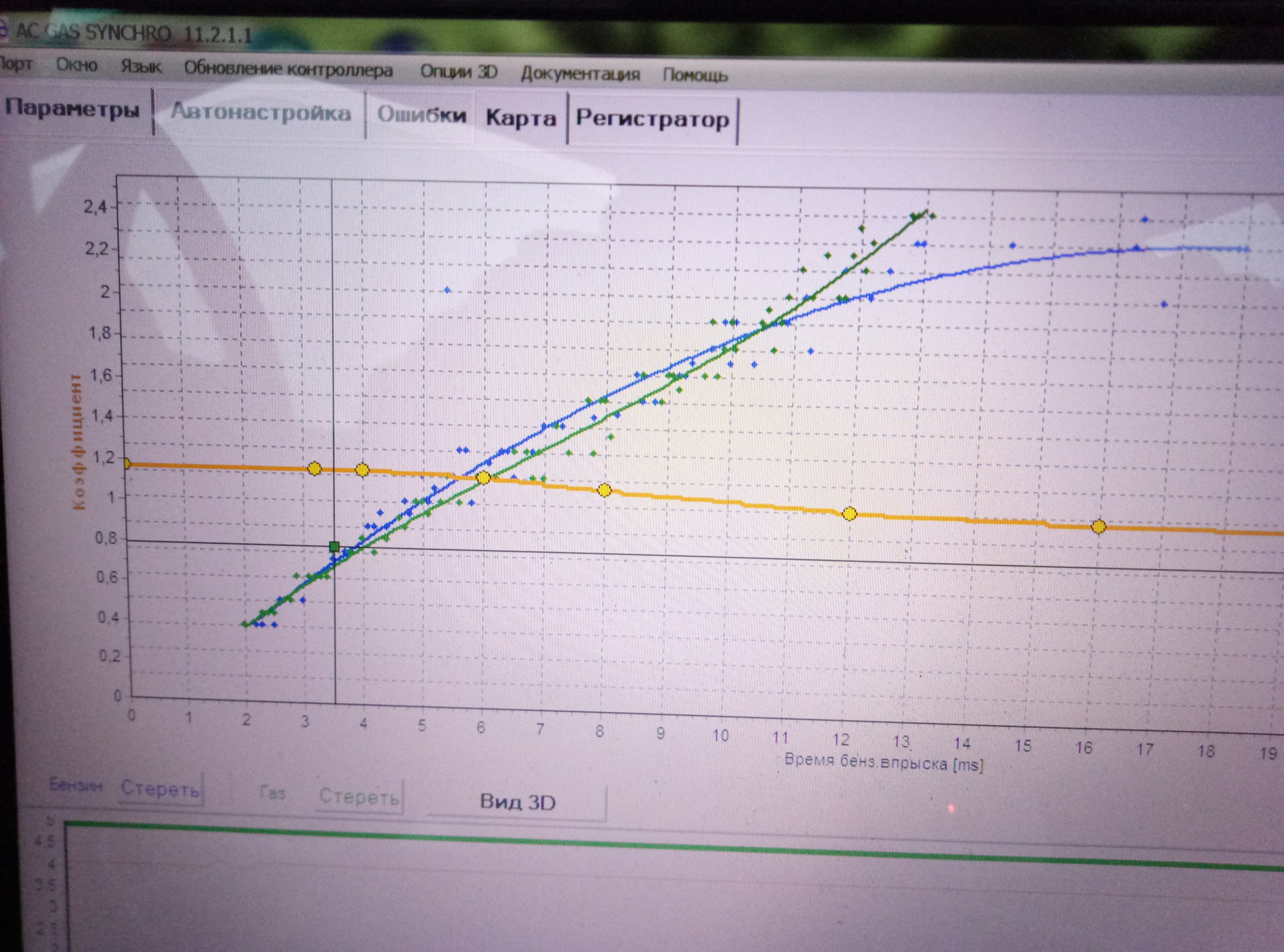The height and width of the screenshot is (952, 1284).
Task: Select yellow multiplier point near 16 ms
Action: [x=1099, y=527]
